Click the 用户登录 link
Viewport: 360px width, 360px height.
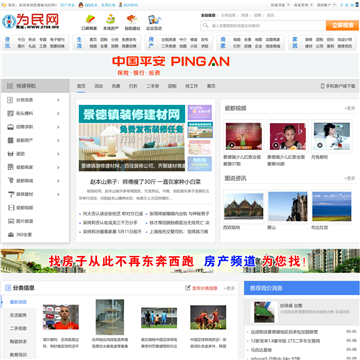[x=68, y=5]
